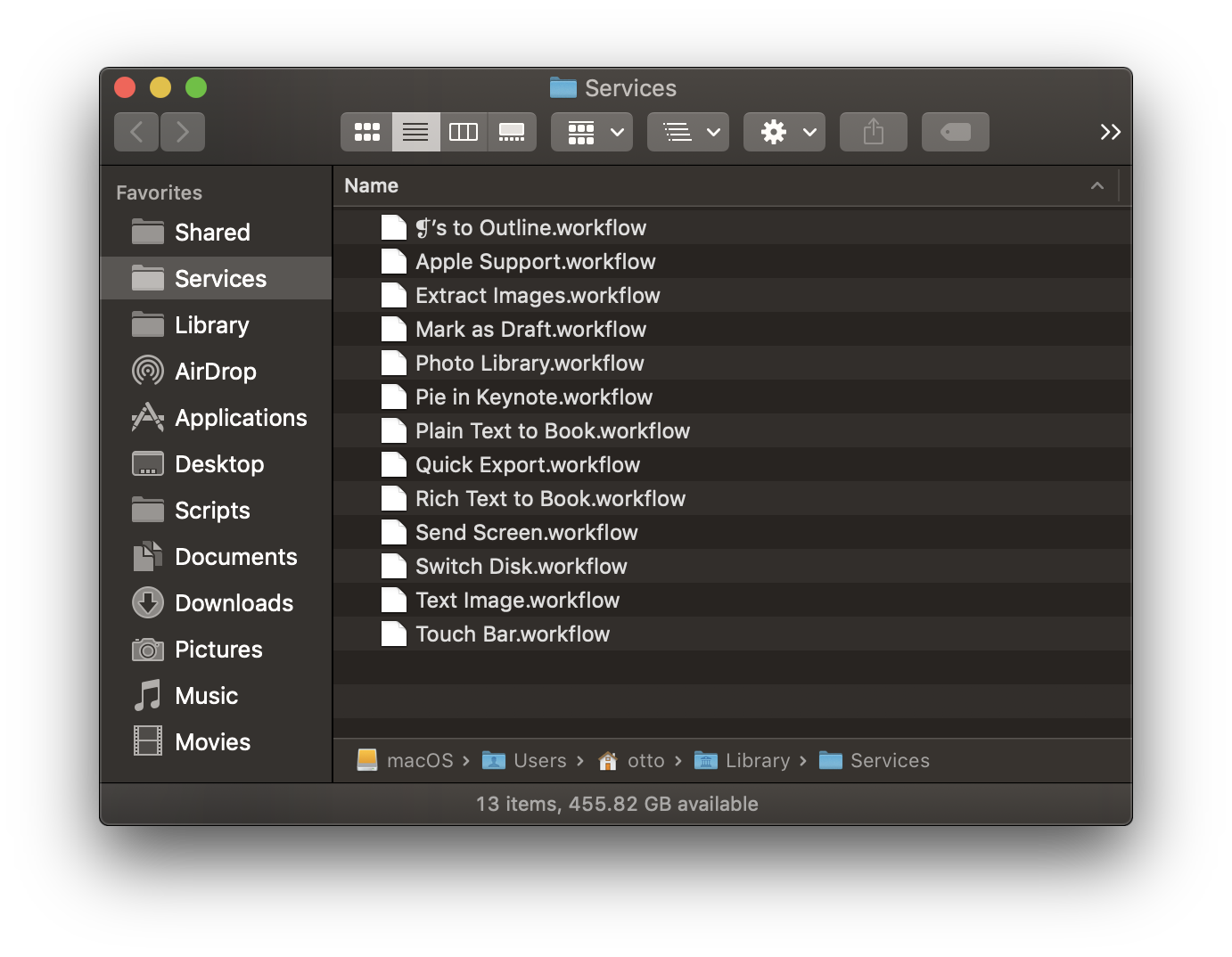
Task: Open the action gear dropdown menu
Action: point(784,131)
